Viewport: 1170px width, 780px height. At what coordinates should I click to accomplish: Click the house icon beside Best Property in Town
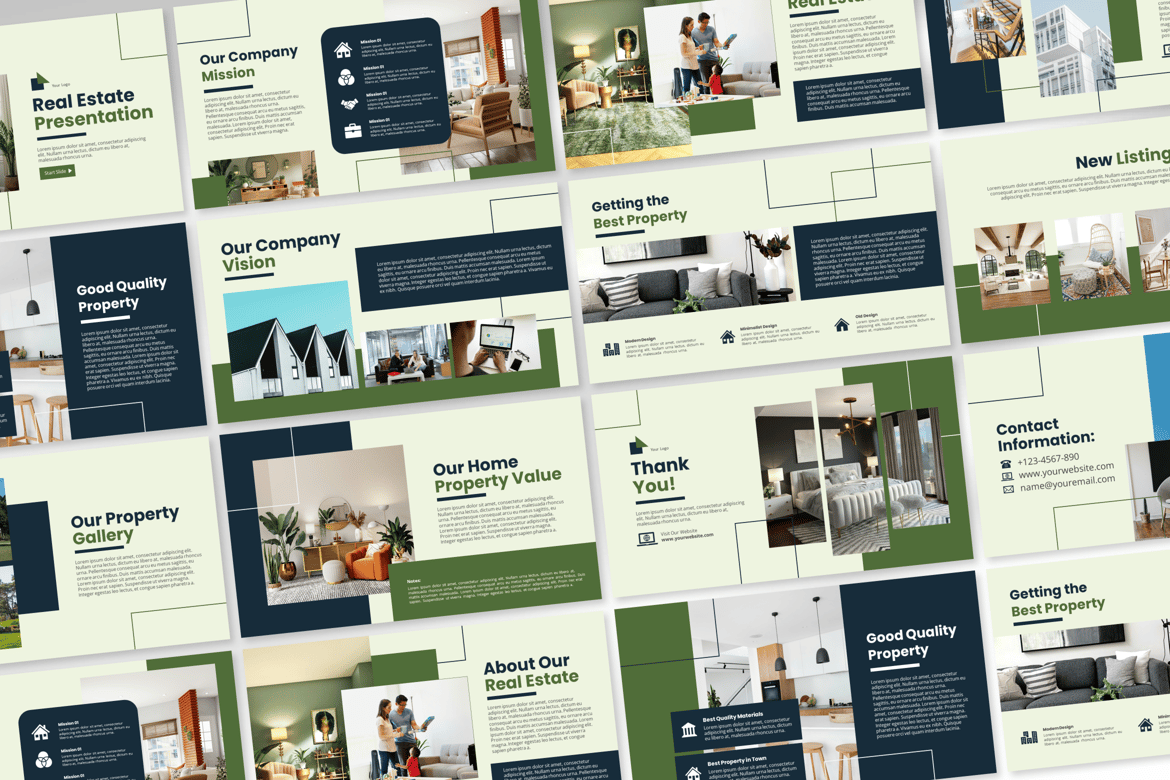[x=693, y=773]
